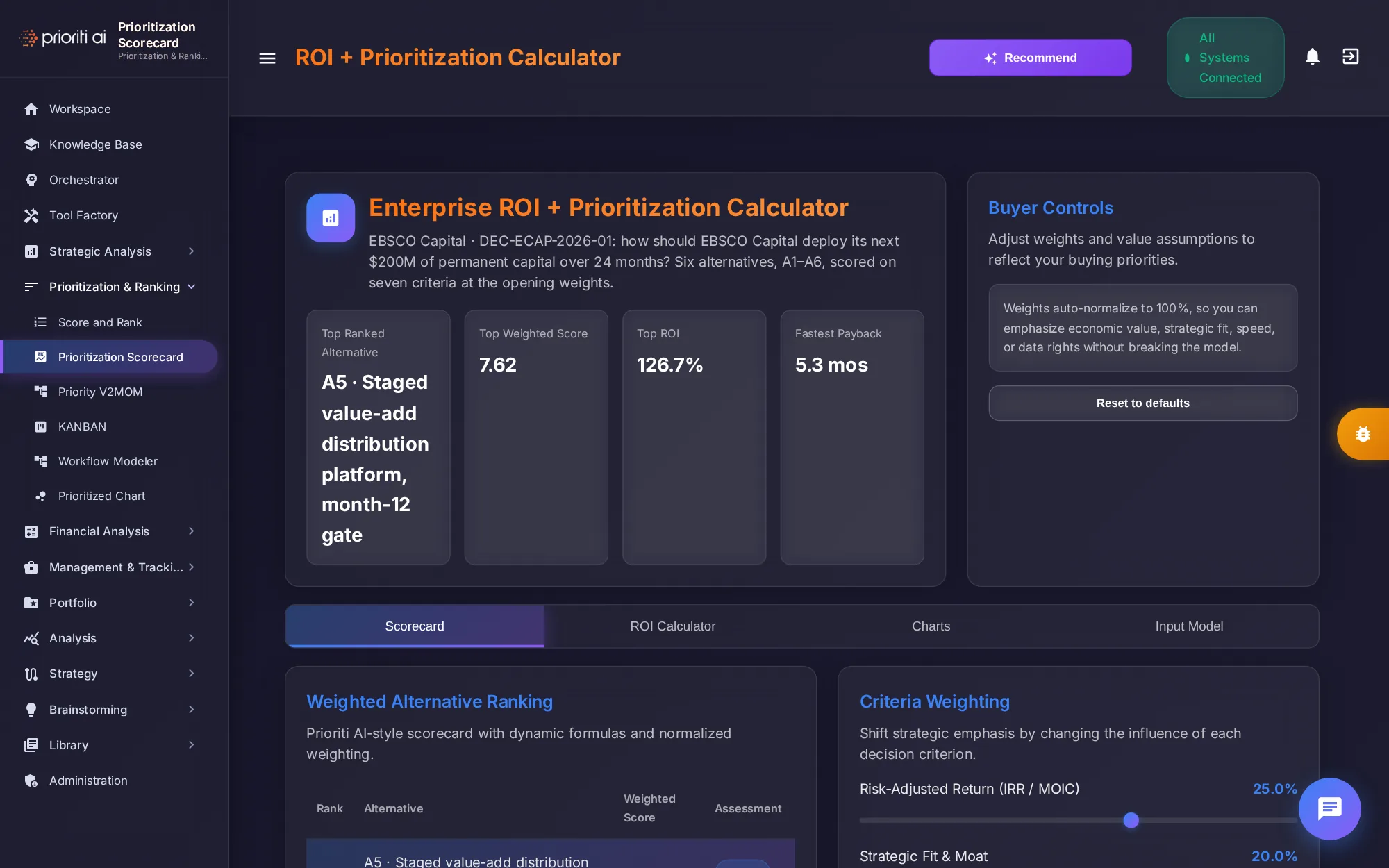Switch to the Scorecard tab
The height and width of the screenshot is (868, 1389).
415,626
